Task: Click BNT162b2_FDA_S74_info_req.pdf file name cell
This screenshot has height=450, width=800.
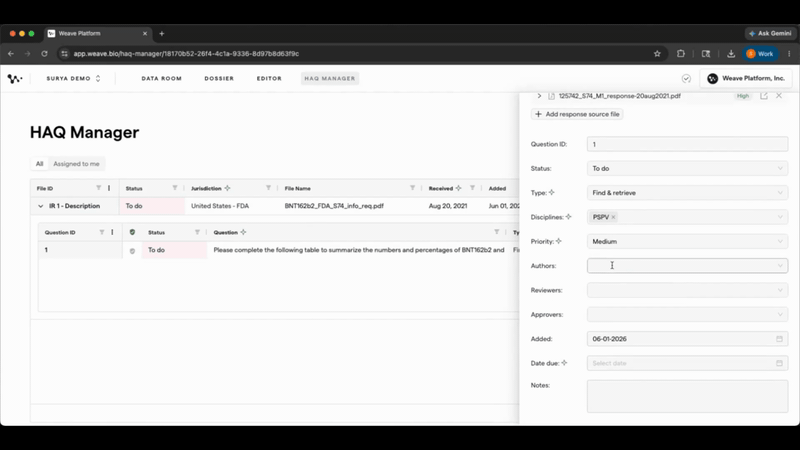Action: coord(334,206)
